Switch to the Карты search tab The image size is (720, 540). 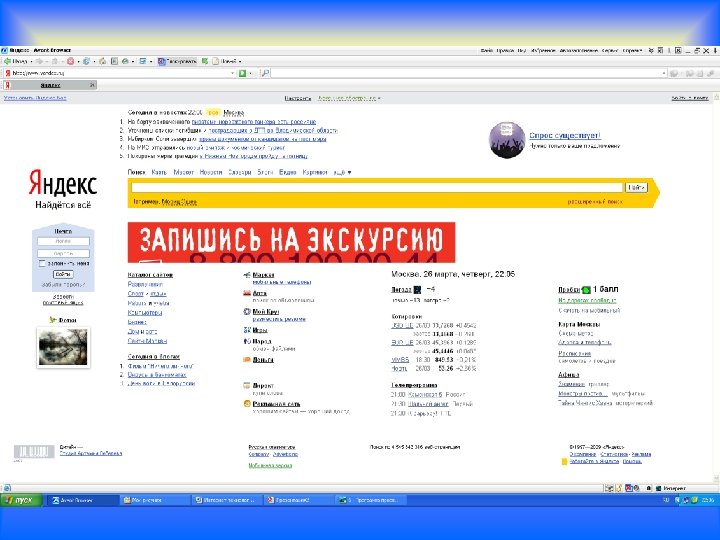click(x=159, y=172)
